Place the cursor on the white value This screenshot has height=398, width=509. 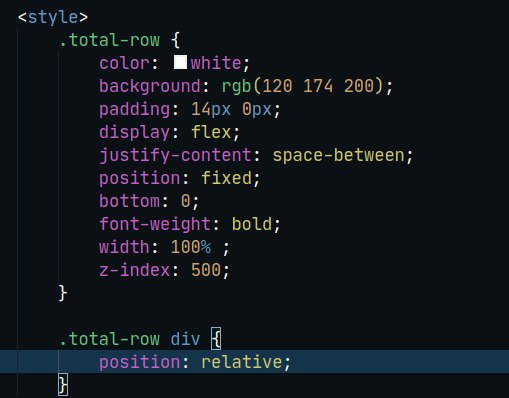point(216,63)
